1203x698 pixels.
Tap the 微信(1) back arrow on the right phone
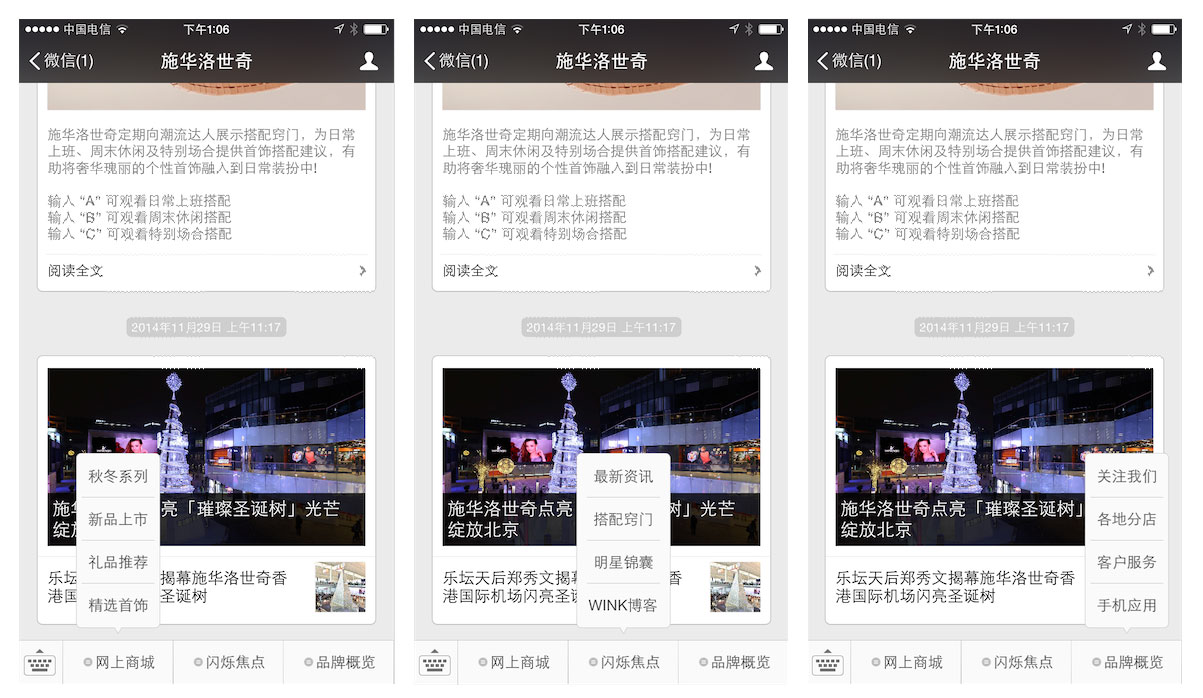(849, 61)
